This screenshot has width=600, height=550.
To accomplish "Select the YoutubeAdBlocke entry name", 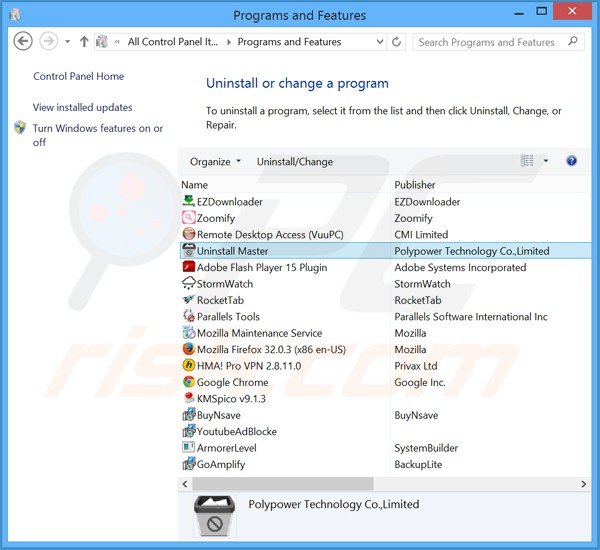I will [236, 431].
